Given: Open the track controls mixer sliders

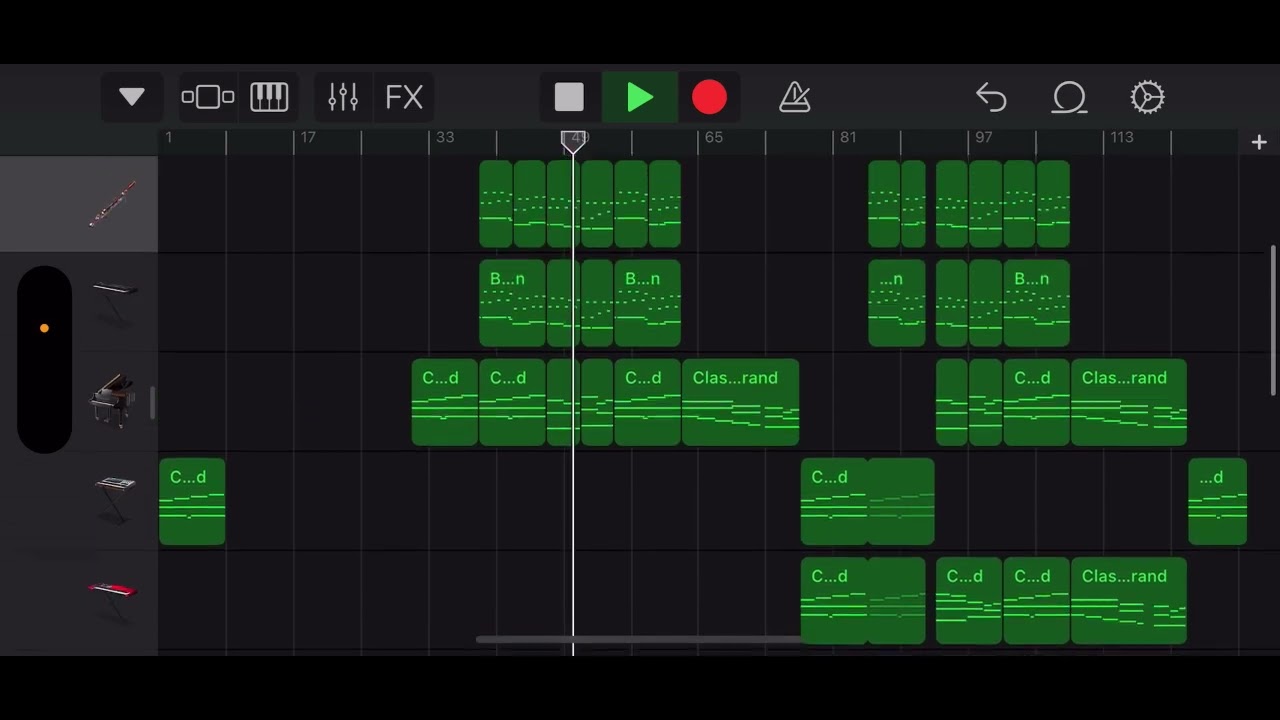Looking at the screenshot, I should 343,97.
